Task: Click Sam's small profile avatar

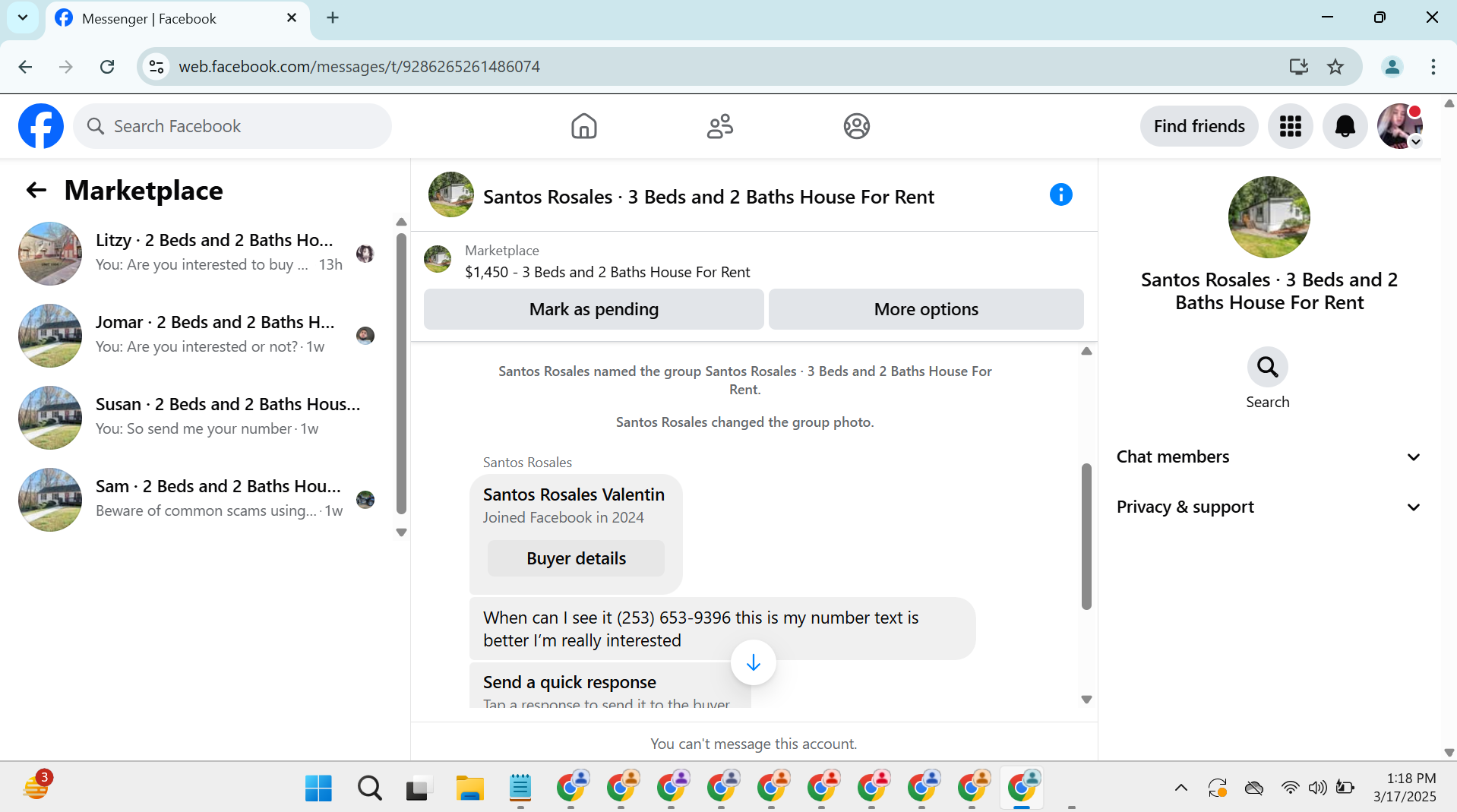Action: tap(365, 500)
